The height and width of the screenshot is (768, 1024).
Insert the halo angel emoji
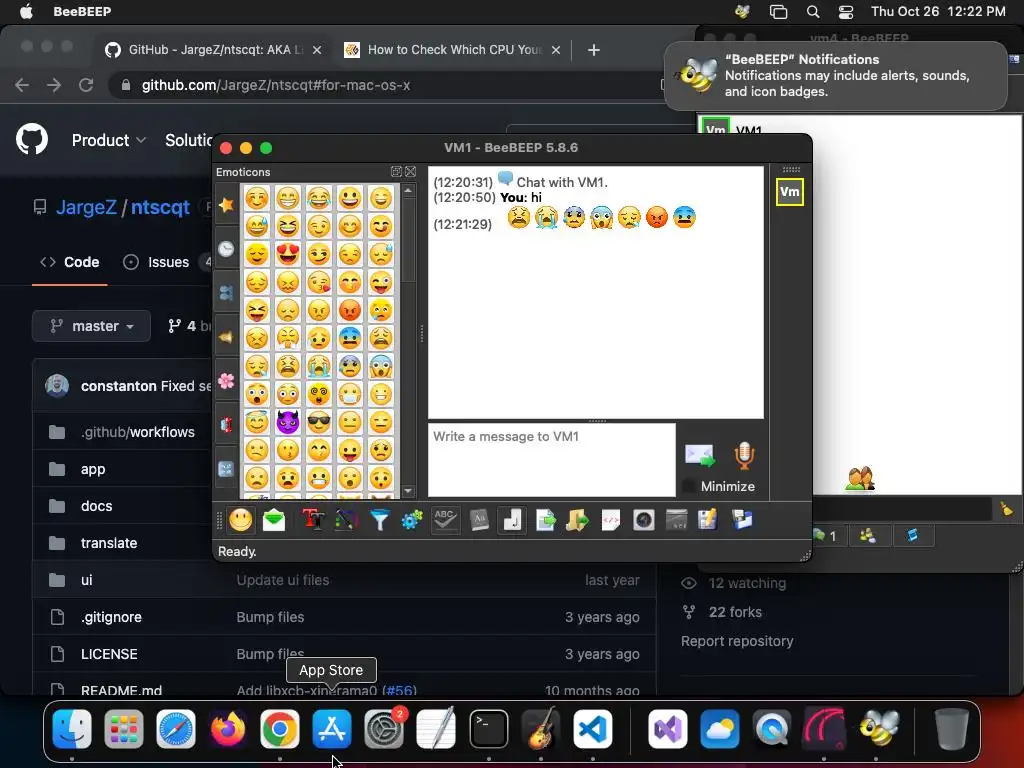click(x=257, y=422)
